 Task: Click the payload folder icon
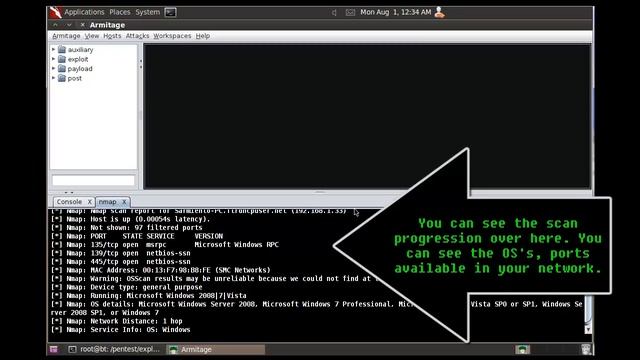tap(62, 69)
